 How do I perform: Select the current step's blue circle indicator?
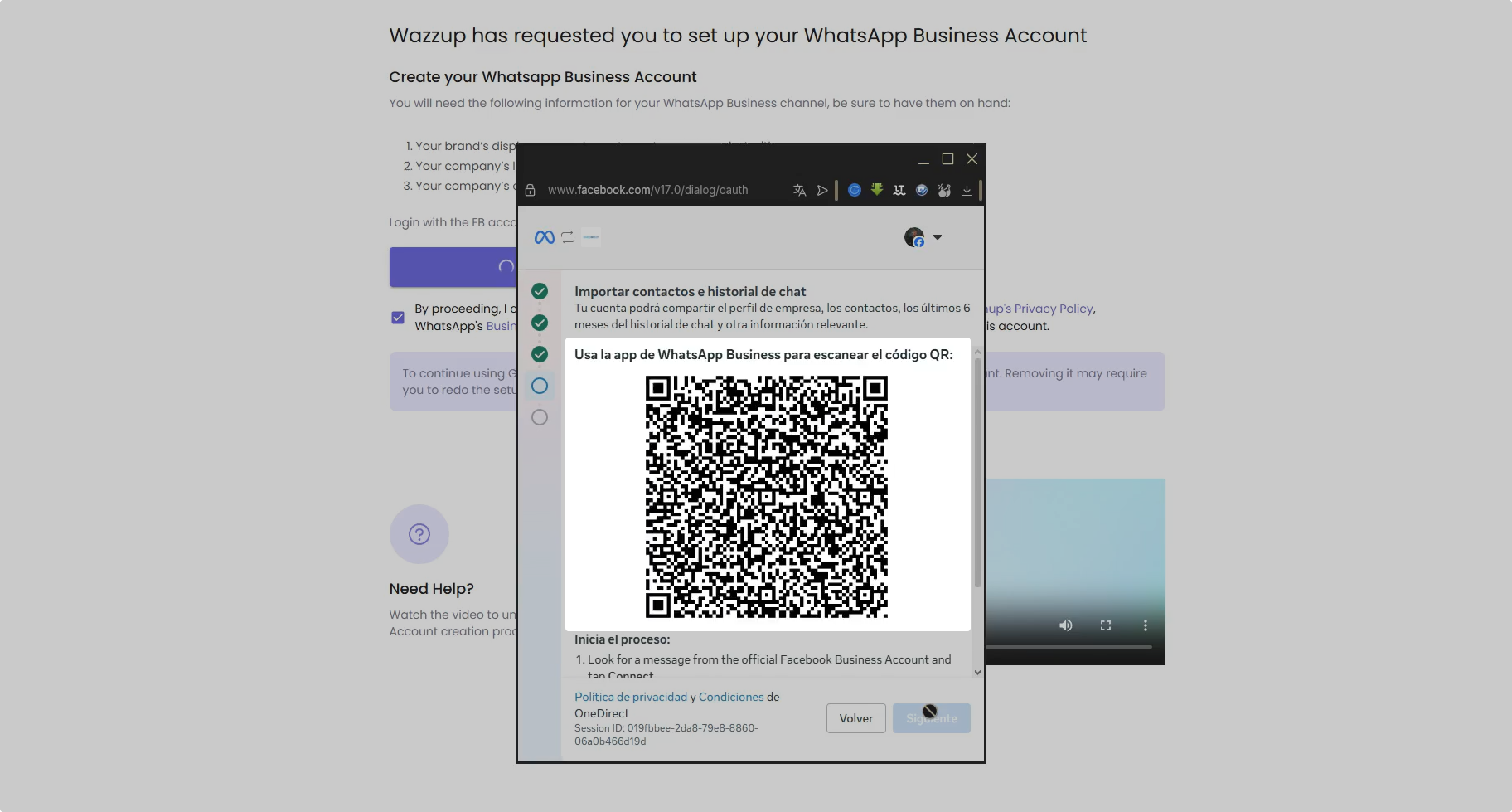tap(540, 386)
